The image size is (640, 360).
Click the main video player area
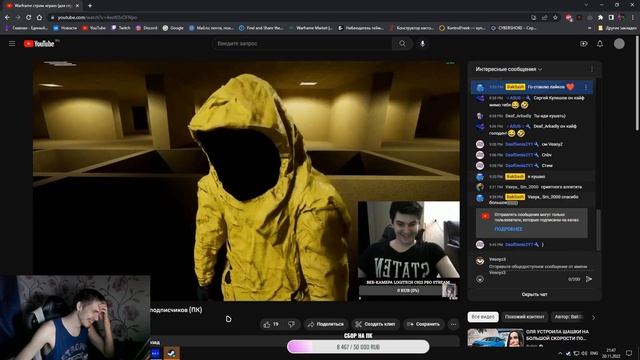tap(246, 181)
